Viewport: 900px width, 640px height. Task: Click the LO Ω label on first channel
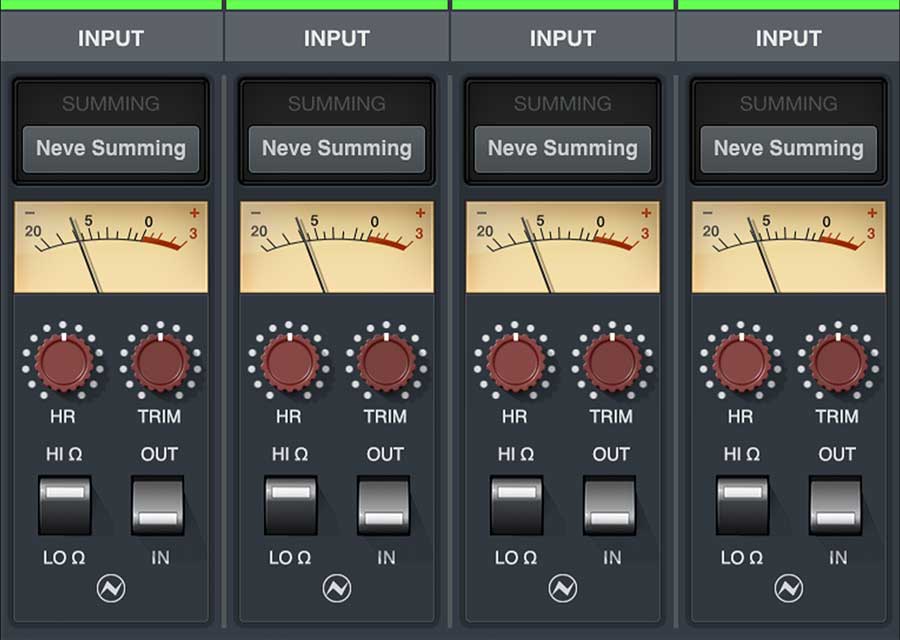[x=64, y=557]
